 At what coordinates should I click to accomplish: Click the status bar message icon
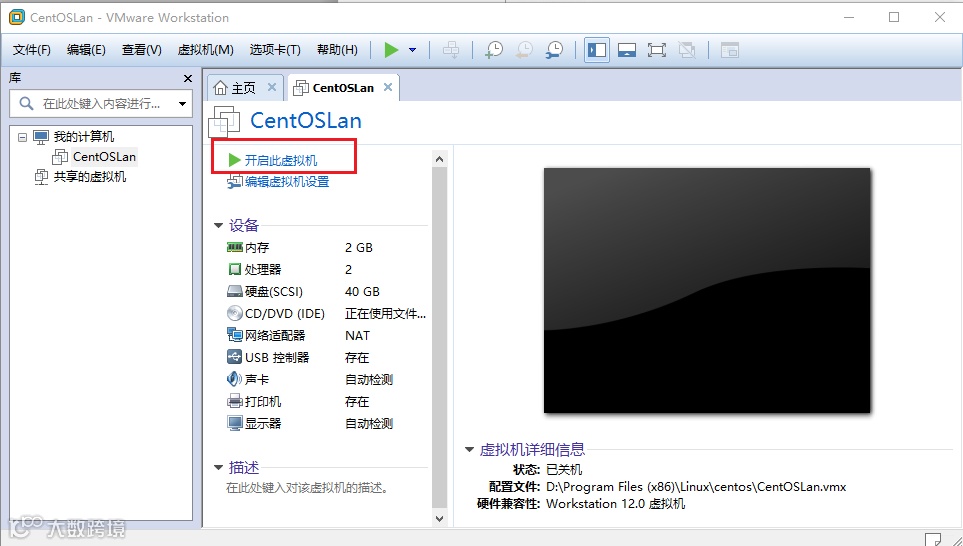tap(933, 540)
